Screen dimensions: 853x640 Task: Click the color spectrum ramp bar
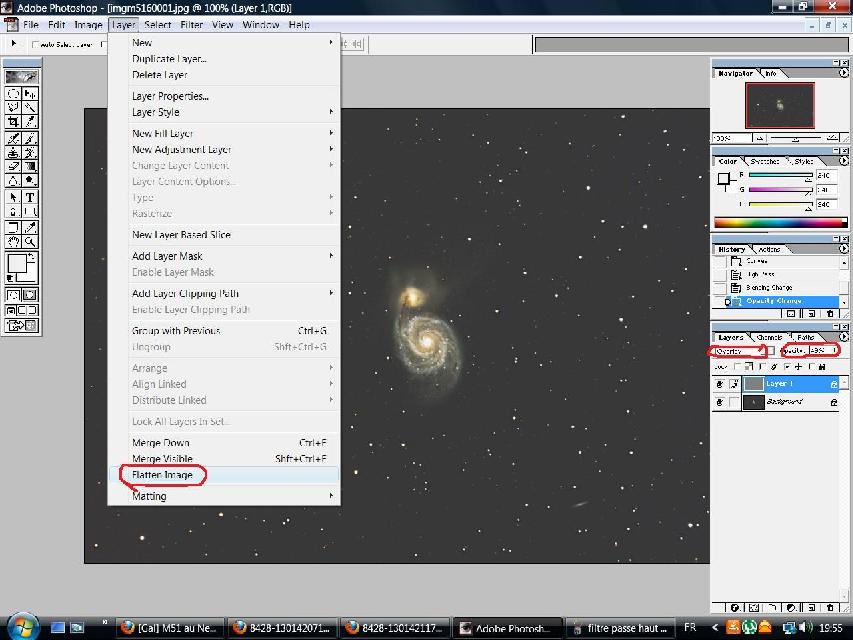(781, 222)
